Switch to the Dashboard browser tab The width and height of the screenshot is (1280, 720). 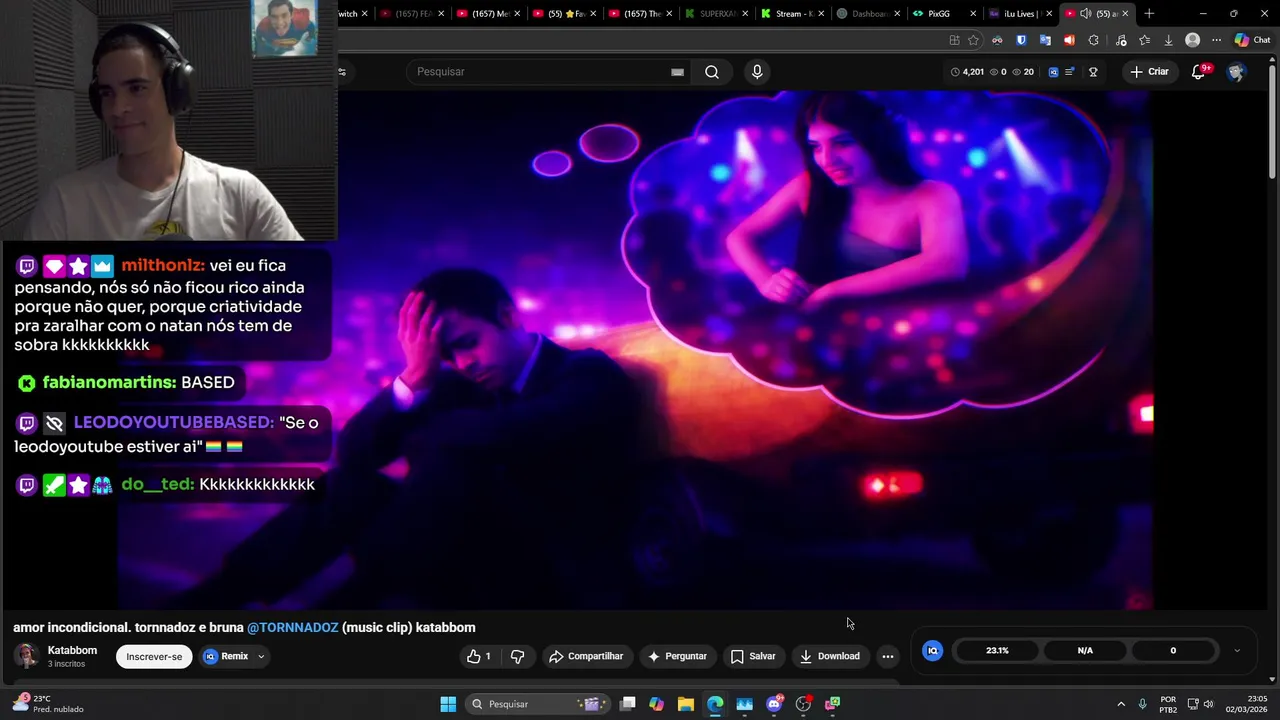pos(867,14)
